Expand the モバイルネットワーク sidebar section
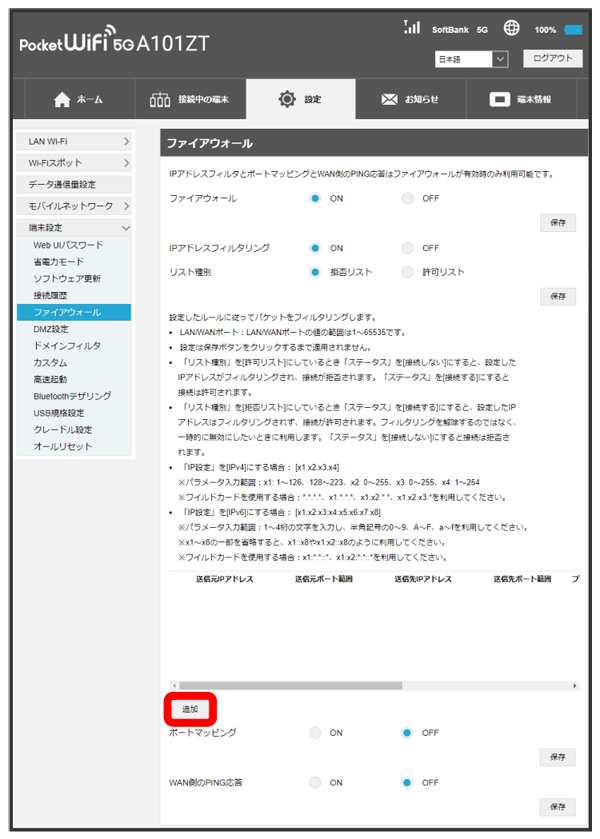 [x=75, y=206]
